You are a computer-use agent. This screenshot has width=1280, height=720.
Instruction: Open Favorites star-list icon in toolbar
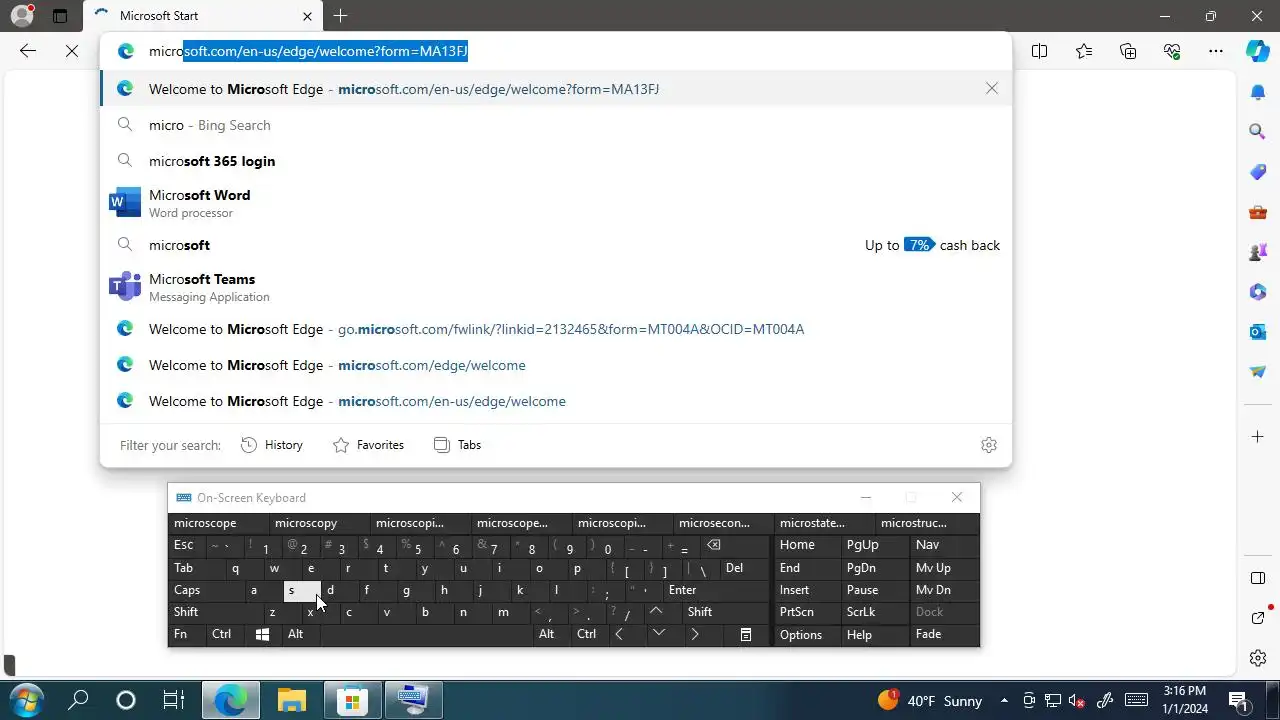point(1084,51)
